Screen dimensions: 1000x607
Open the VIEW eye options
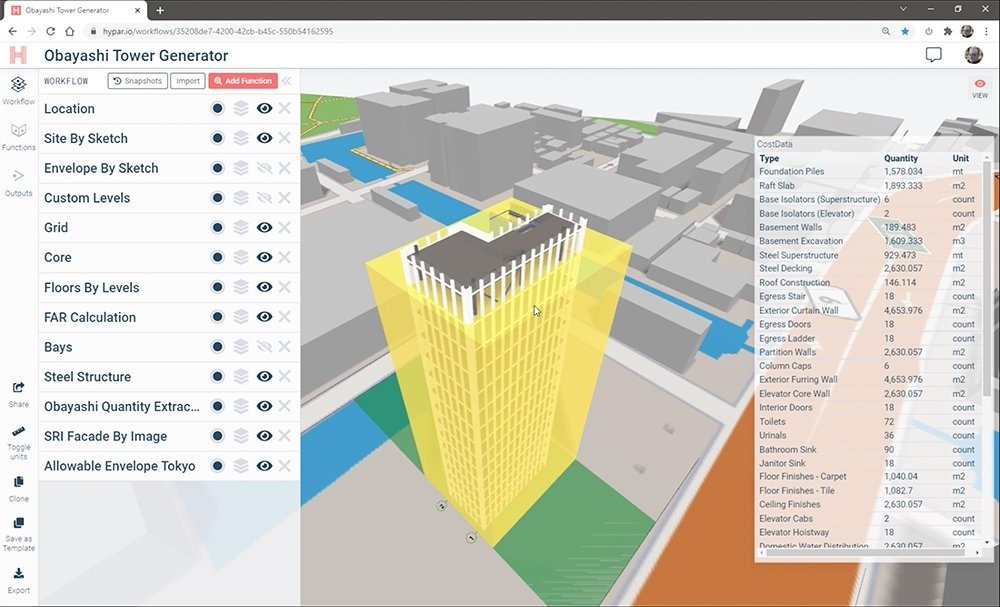click(980, 88)
